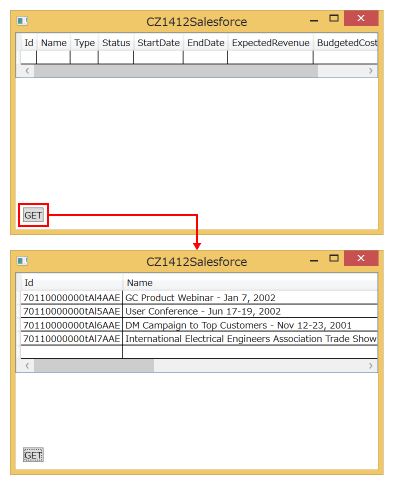Click the BudgetedCost column header
Image resolution: width=394 pixels, height=485 pixels.
(x=346, y=43)
